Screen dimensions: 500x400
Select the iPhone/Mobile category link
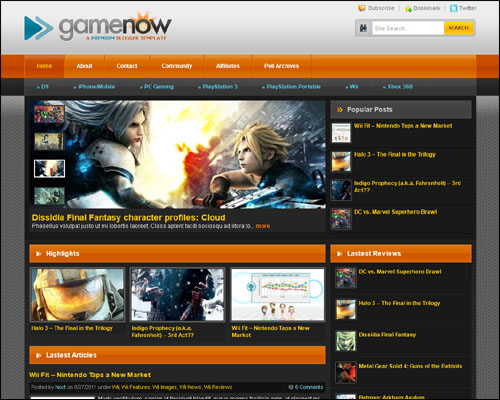click(94, 87)
